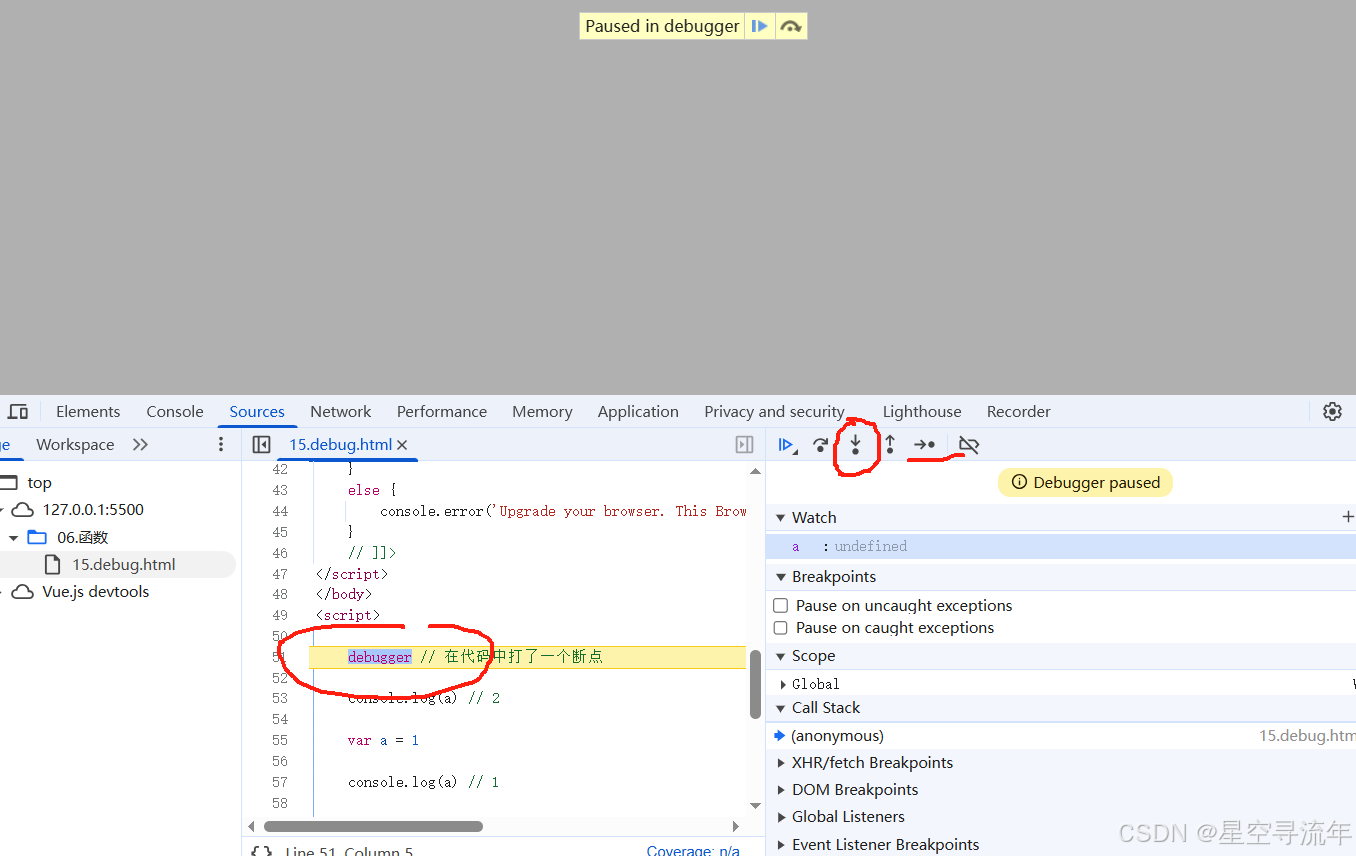Switch to the Console tab
The height and width of the screenshot is (856, 1356).
point(175,412)
